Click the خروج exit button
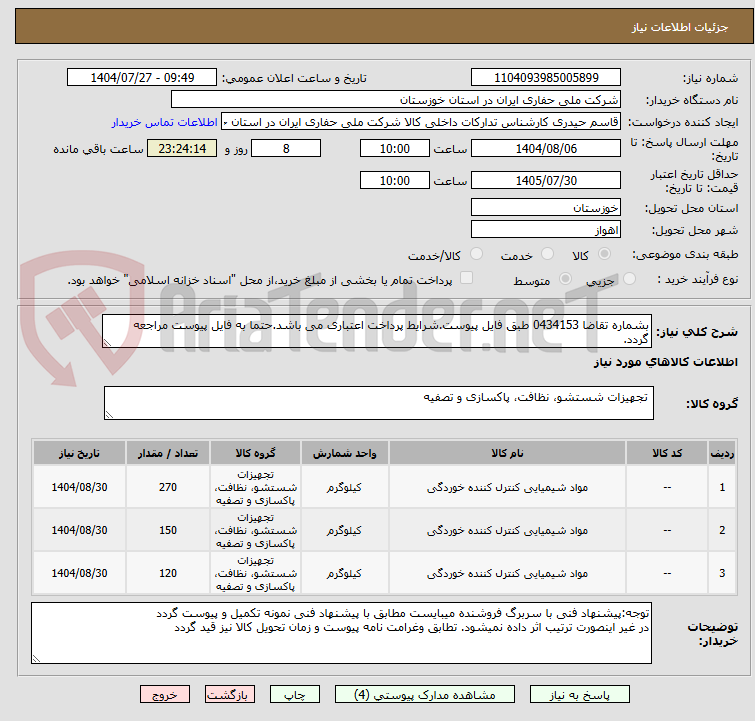Image resolution: width=755 pixels, height=721 pixels. coord(165,695)
